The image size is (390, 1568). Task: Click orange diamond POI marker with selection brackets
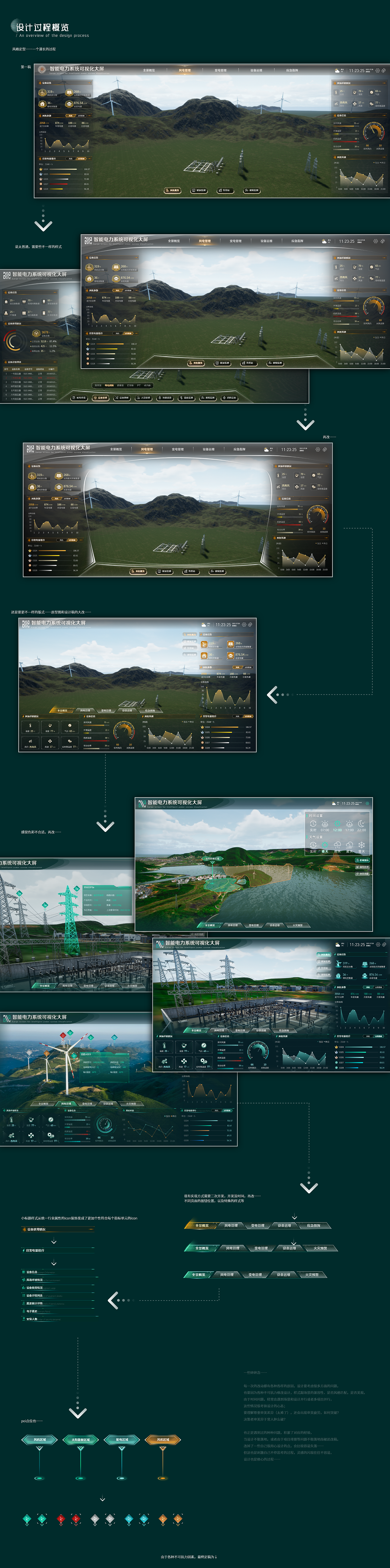point(178,1519)
